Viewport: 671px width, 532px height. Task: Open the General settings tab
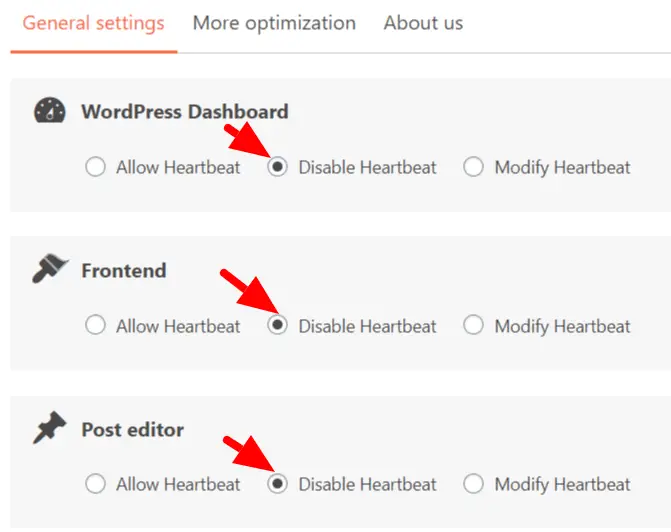(93, 22)
